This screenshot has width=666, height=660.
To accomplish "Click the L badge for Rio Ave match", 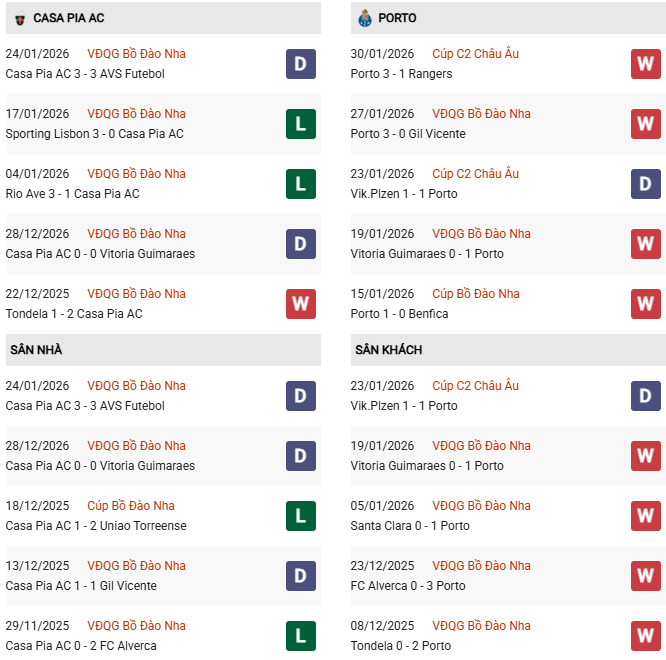I will (300, 184).
